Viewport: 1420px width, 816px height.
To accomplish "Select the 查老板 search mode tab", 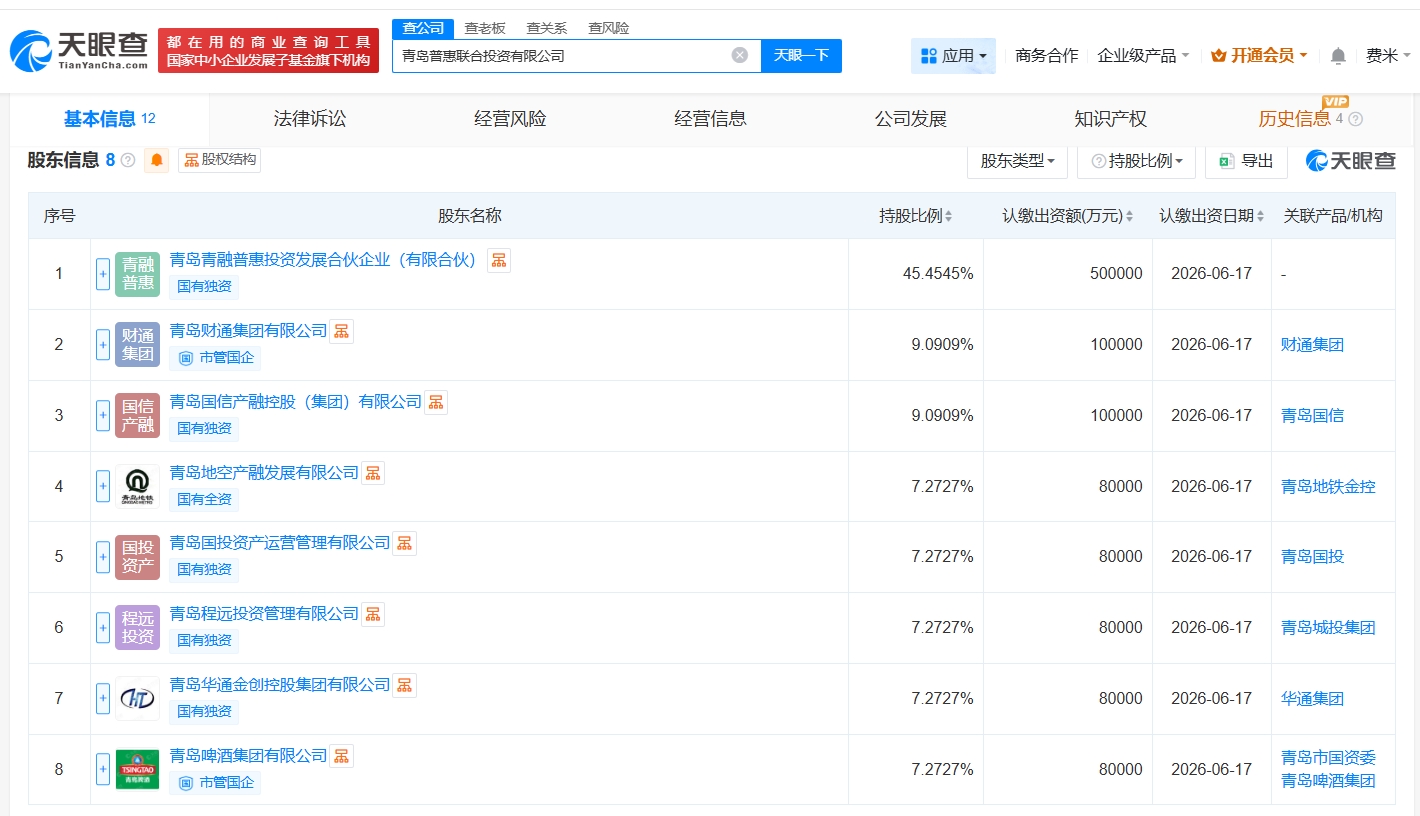I will [485, 28].
